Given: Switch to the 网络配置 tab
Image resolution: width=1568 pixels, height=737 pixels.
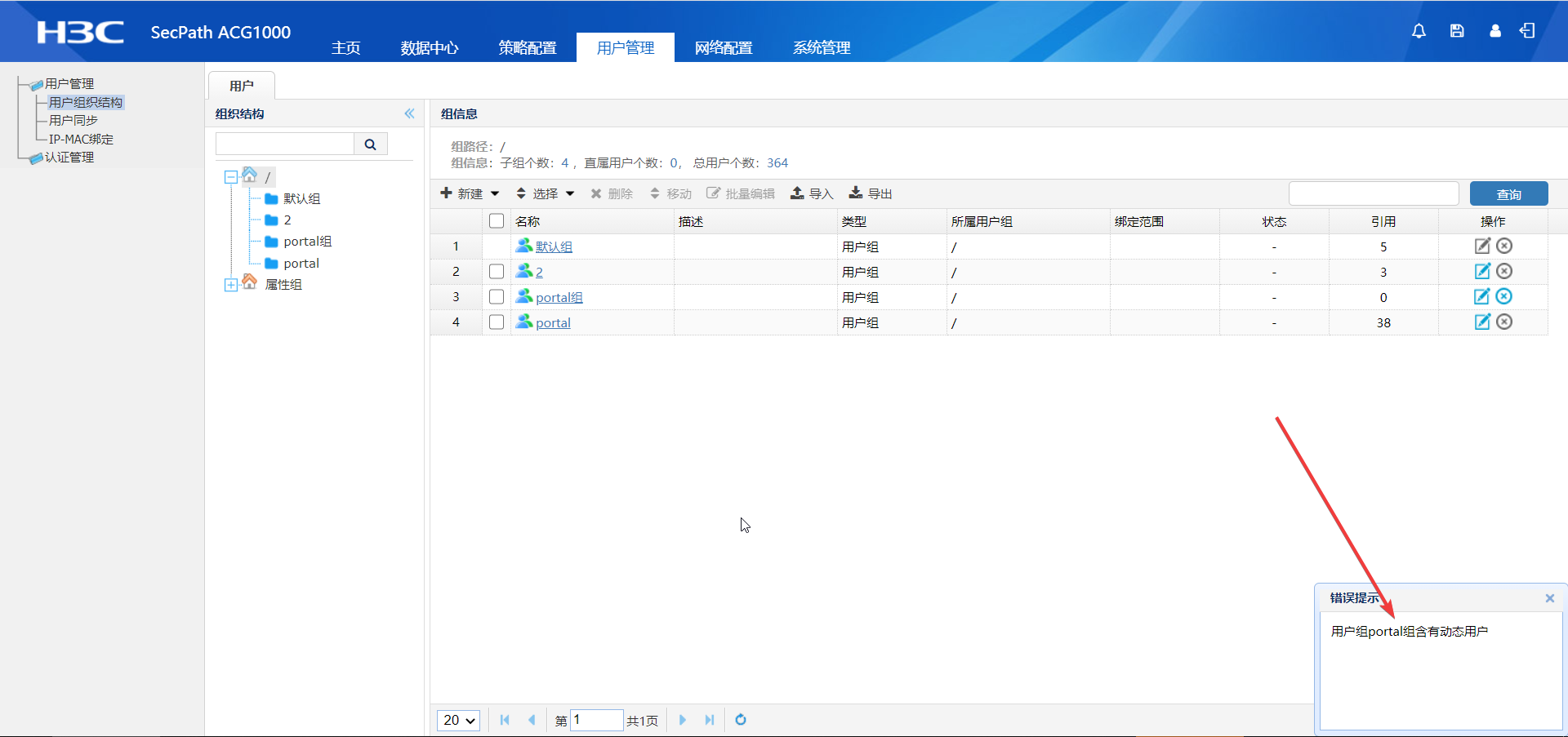Looking at the screenshot, I should (723, 48).
